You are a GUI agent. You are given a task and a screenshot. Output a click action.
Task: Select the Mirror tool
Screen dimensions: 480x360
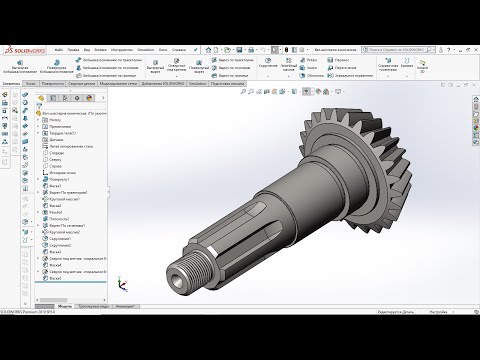(350, 76)
